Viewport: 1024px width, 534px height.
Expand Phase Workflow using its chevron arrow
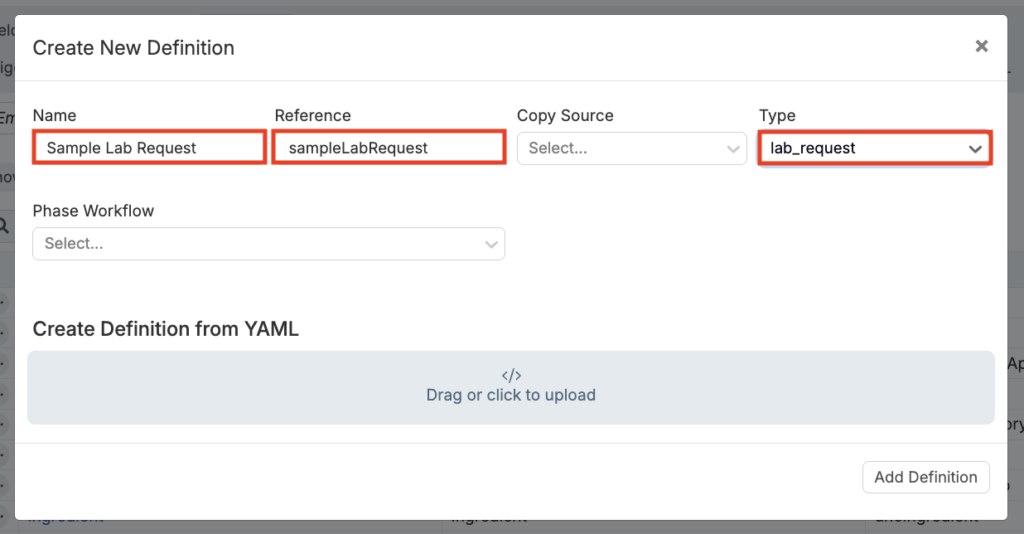[491, 244]
